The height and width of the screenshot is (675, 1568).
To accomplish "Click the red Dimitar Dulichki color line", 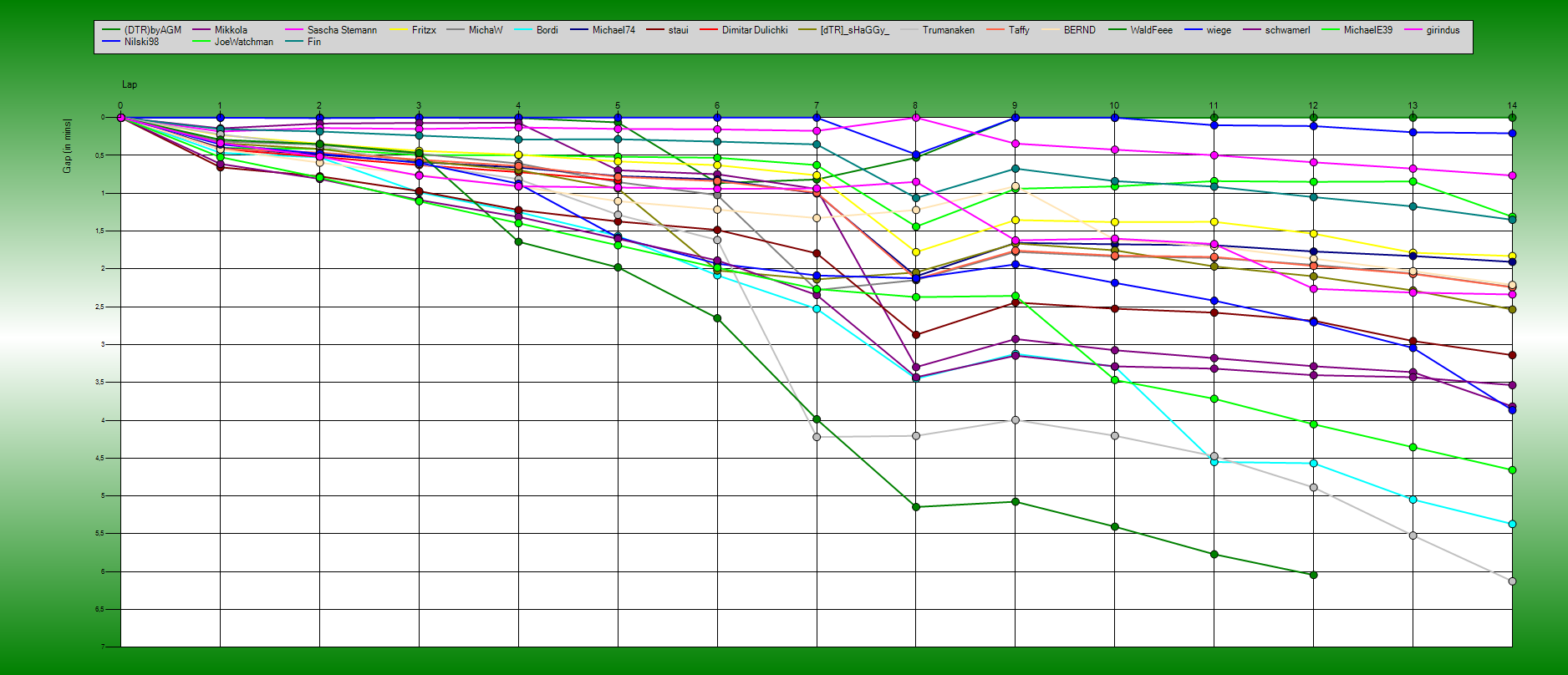I will tap(709, 30).
